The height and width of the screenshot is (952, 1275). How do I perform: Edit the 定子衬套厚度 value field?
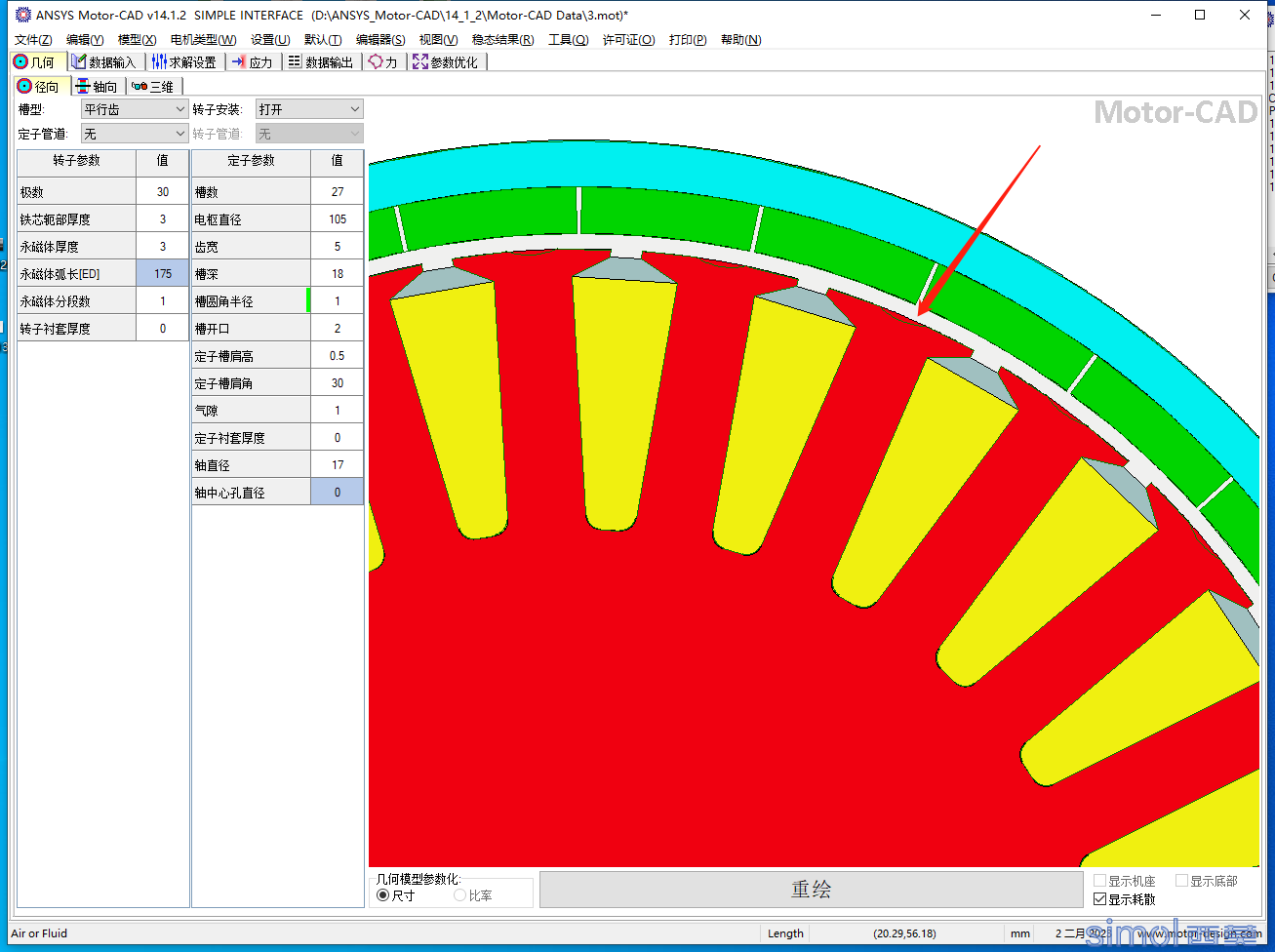point(338,438)
